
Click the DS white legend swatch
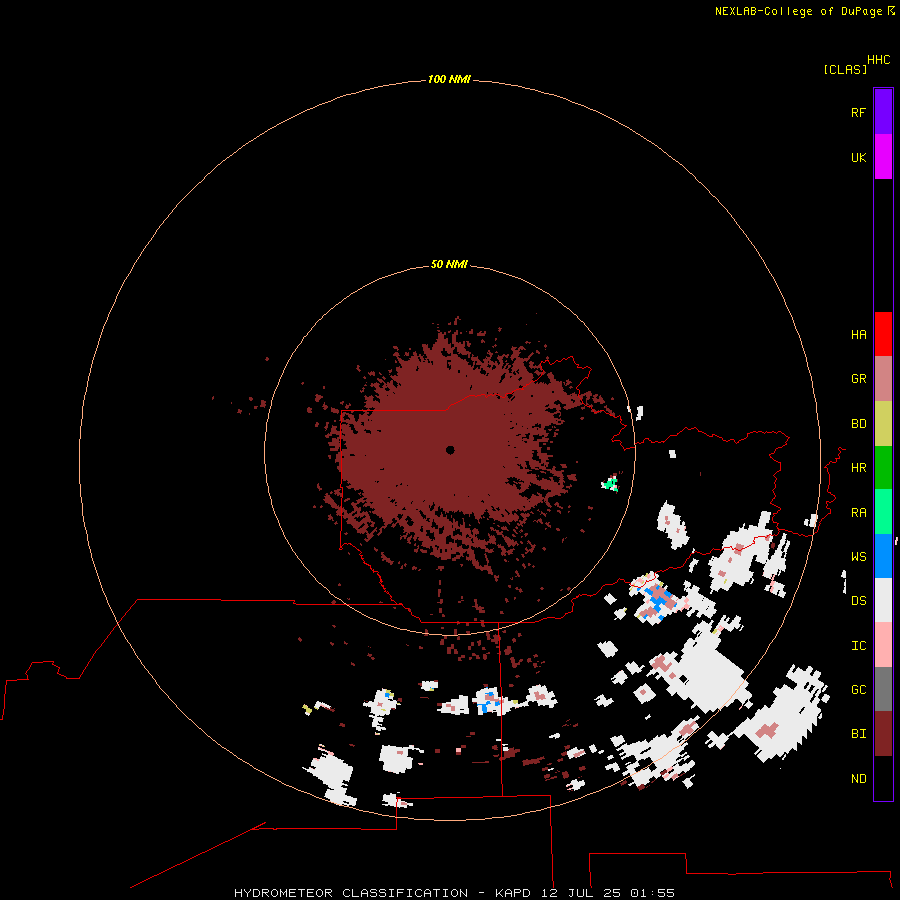883,600
